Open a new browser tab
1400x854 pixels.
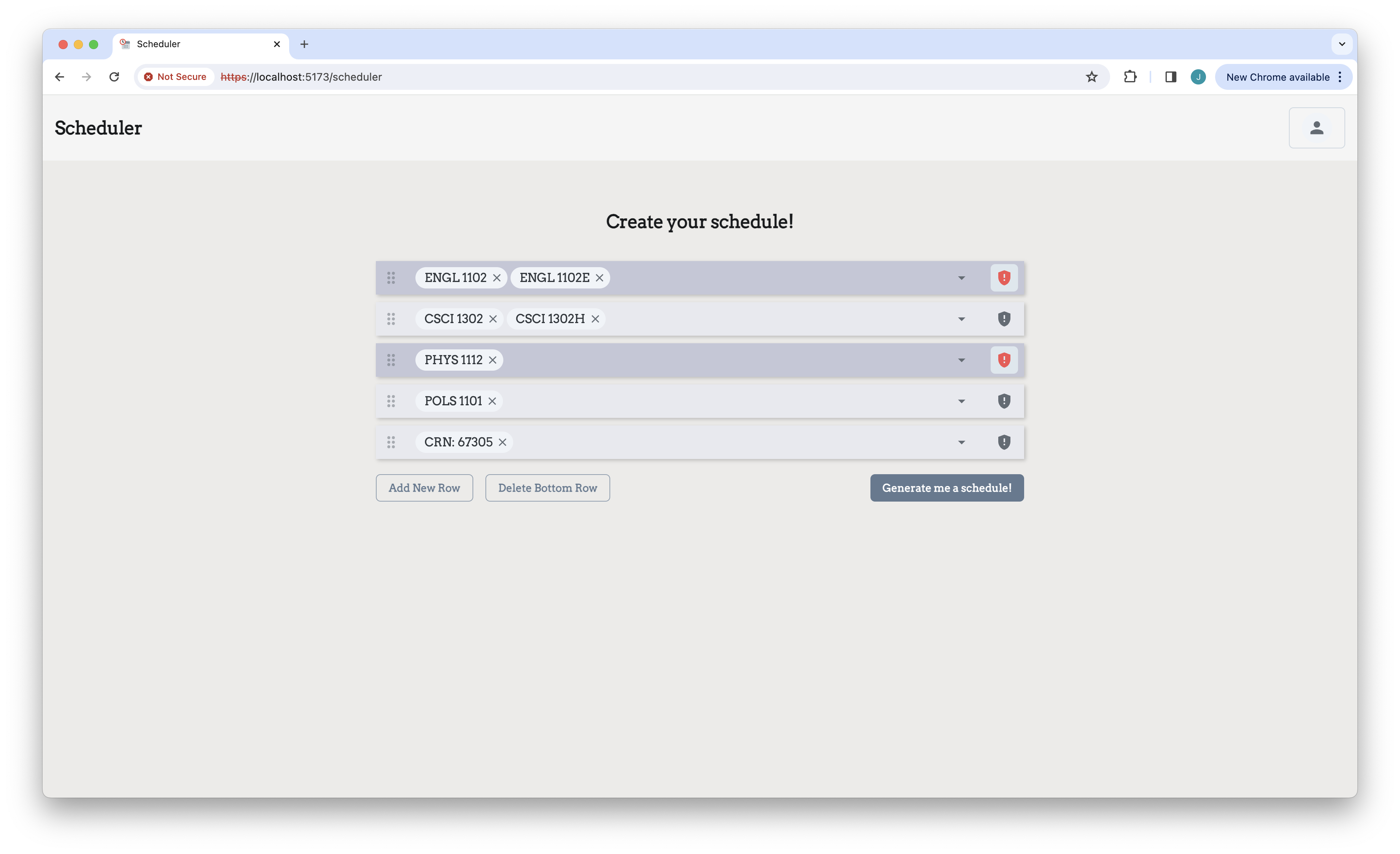[x=304, y=44]
